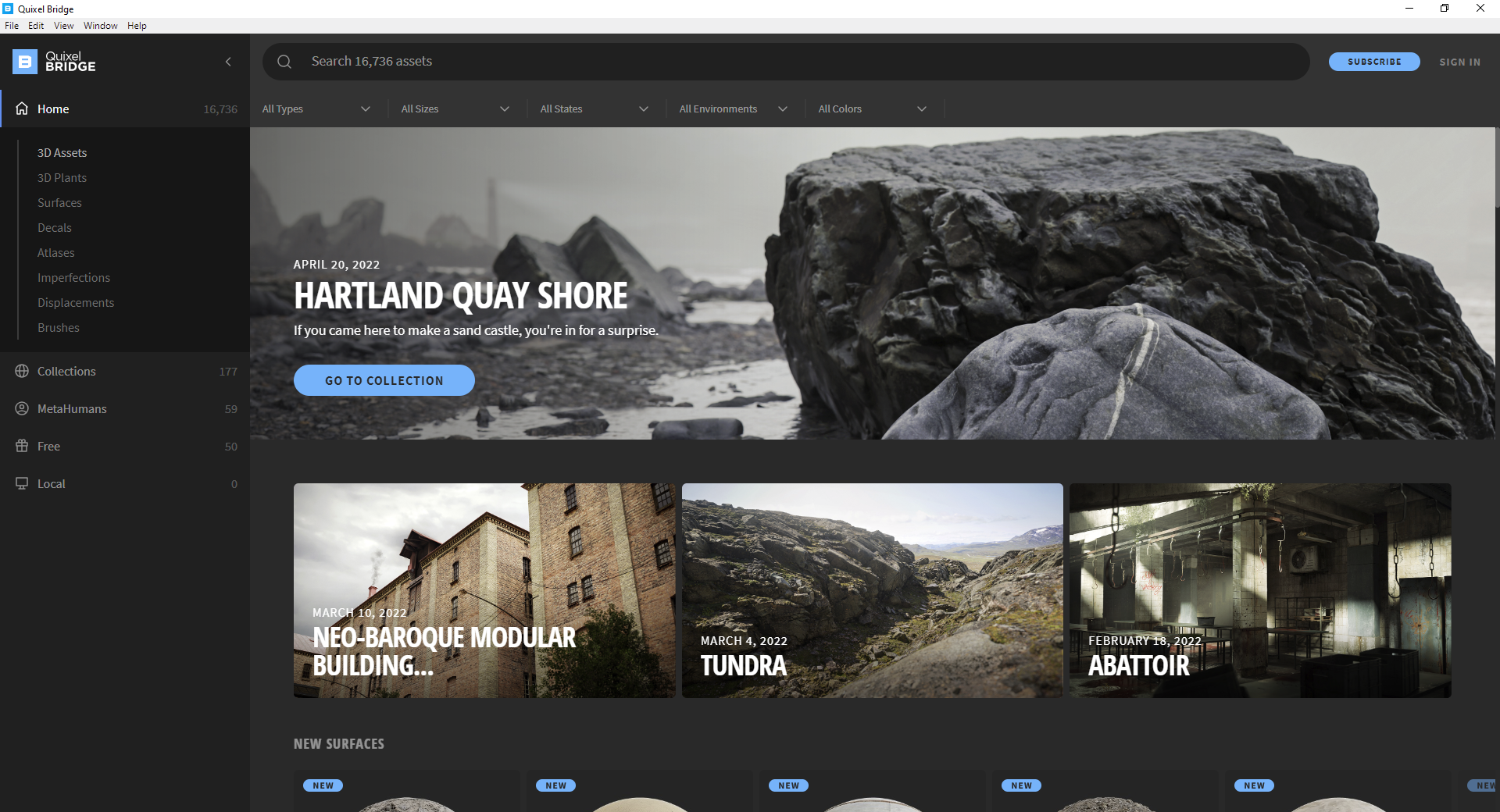
Task: Click the New Surfaces section heading
Action: pos(339,744)
